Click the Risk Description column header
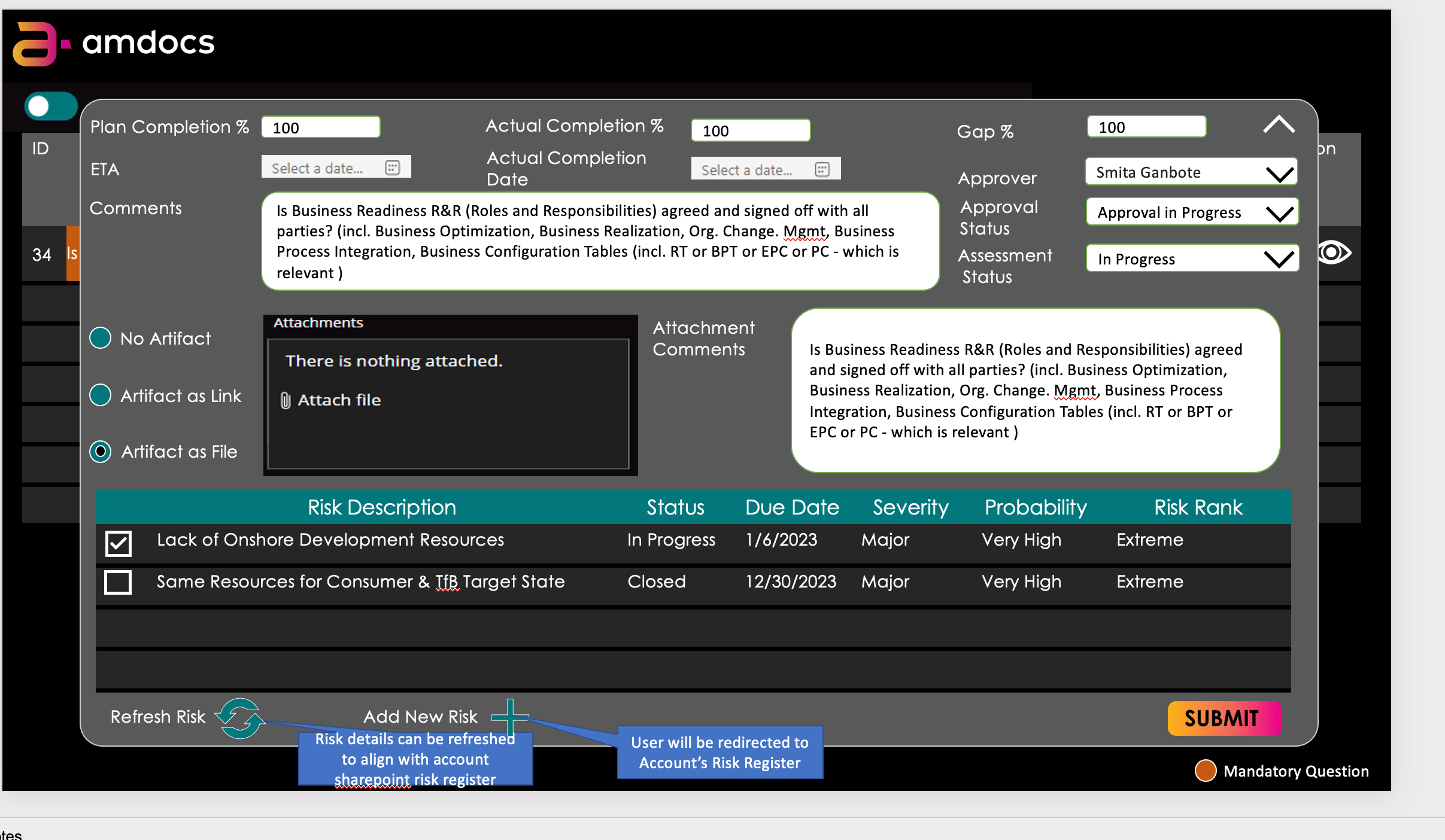Viewport: 1445px width, 840px height. [381, 507]
